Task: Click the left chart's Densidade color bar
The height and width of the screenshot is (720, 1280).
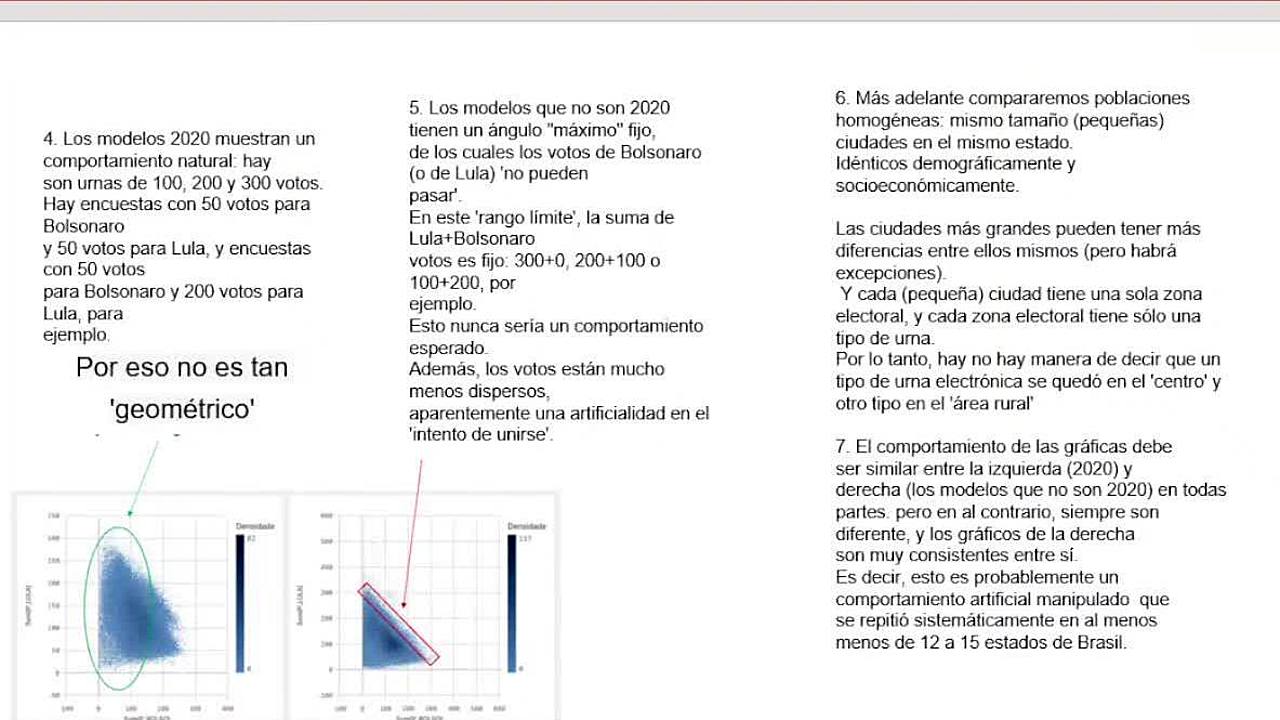Action: click(242, 603)
